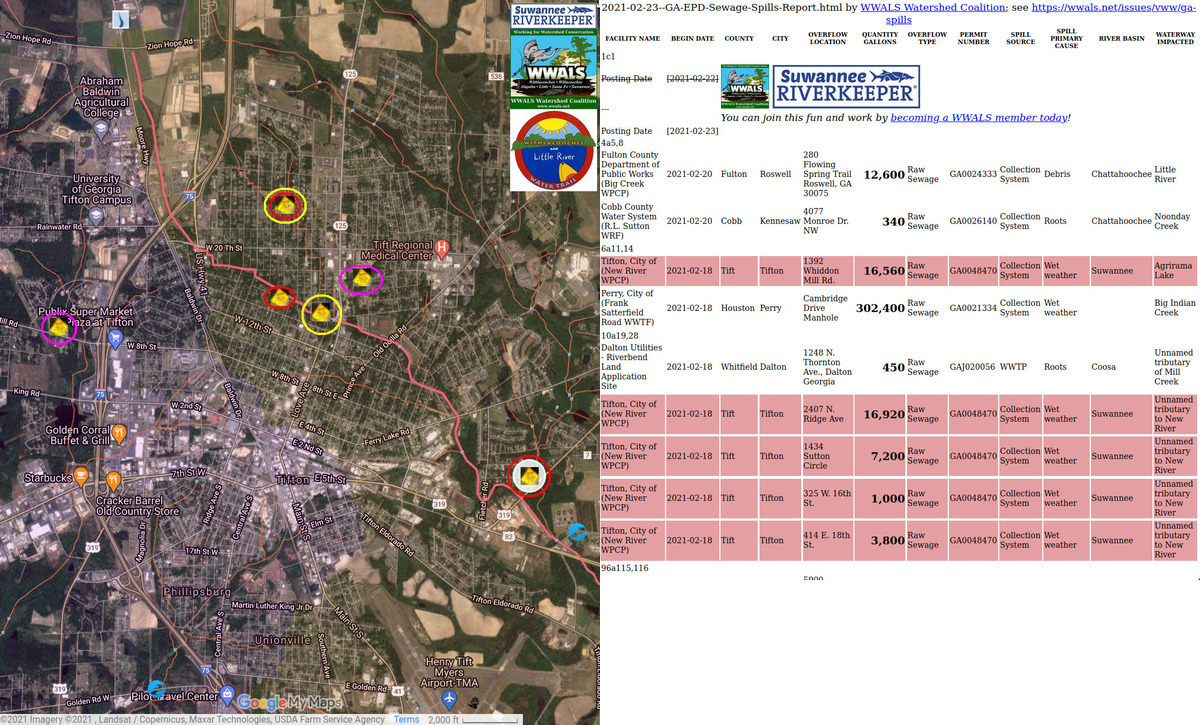
Task: Click permit number GA0024333
Action: 973,174
